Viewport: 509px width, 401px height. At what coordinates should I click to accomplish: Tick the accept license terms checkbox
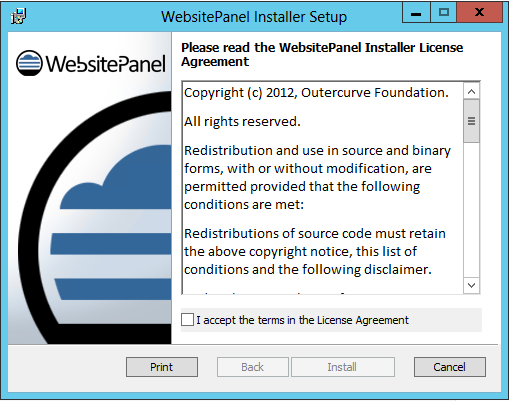point(187,319)
